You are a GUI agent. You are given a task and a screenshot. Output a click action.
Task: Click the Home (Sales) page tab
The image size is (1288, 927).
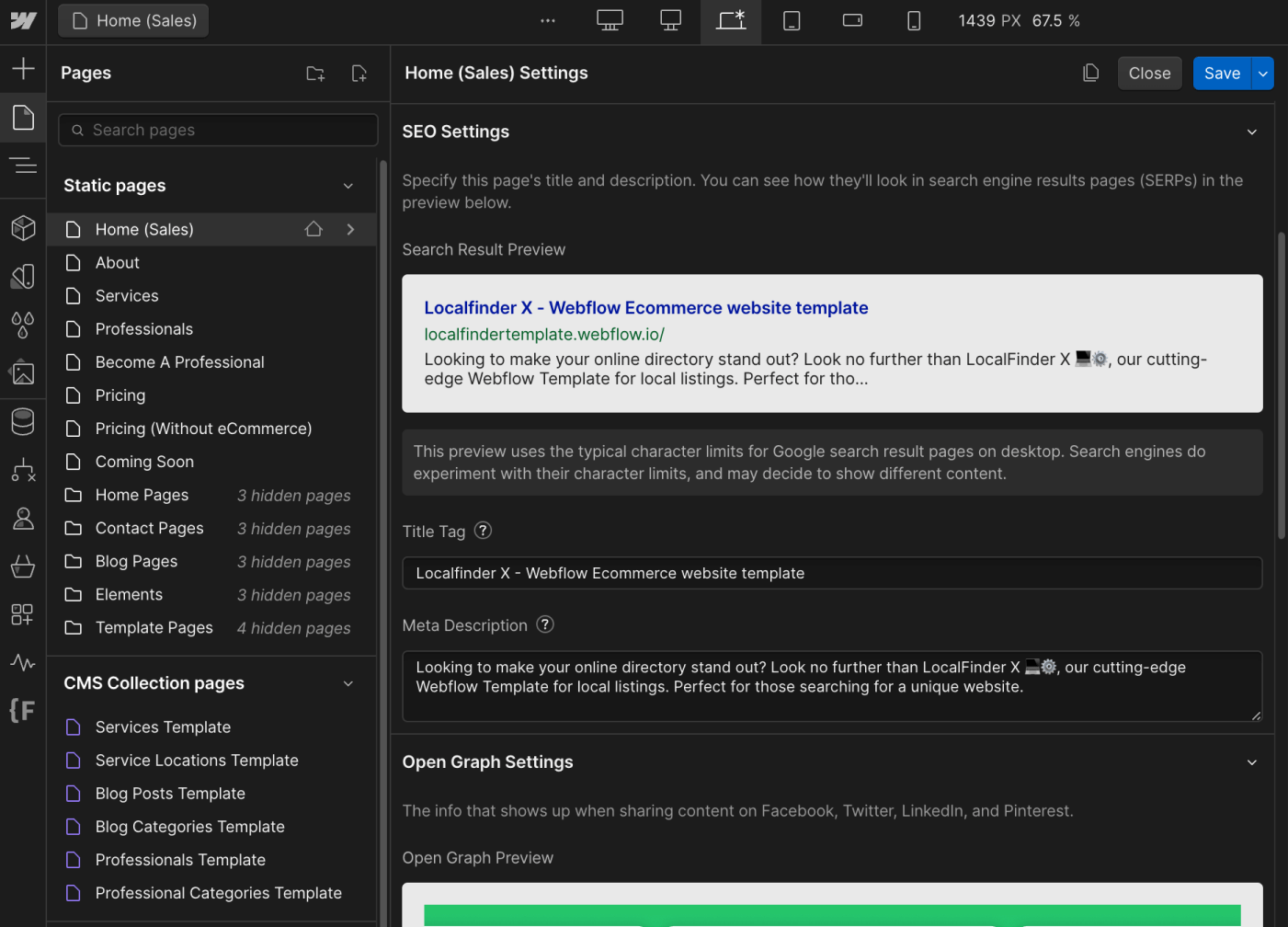tap(134, 20)
